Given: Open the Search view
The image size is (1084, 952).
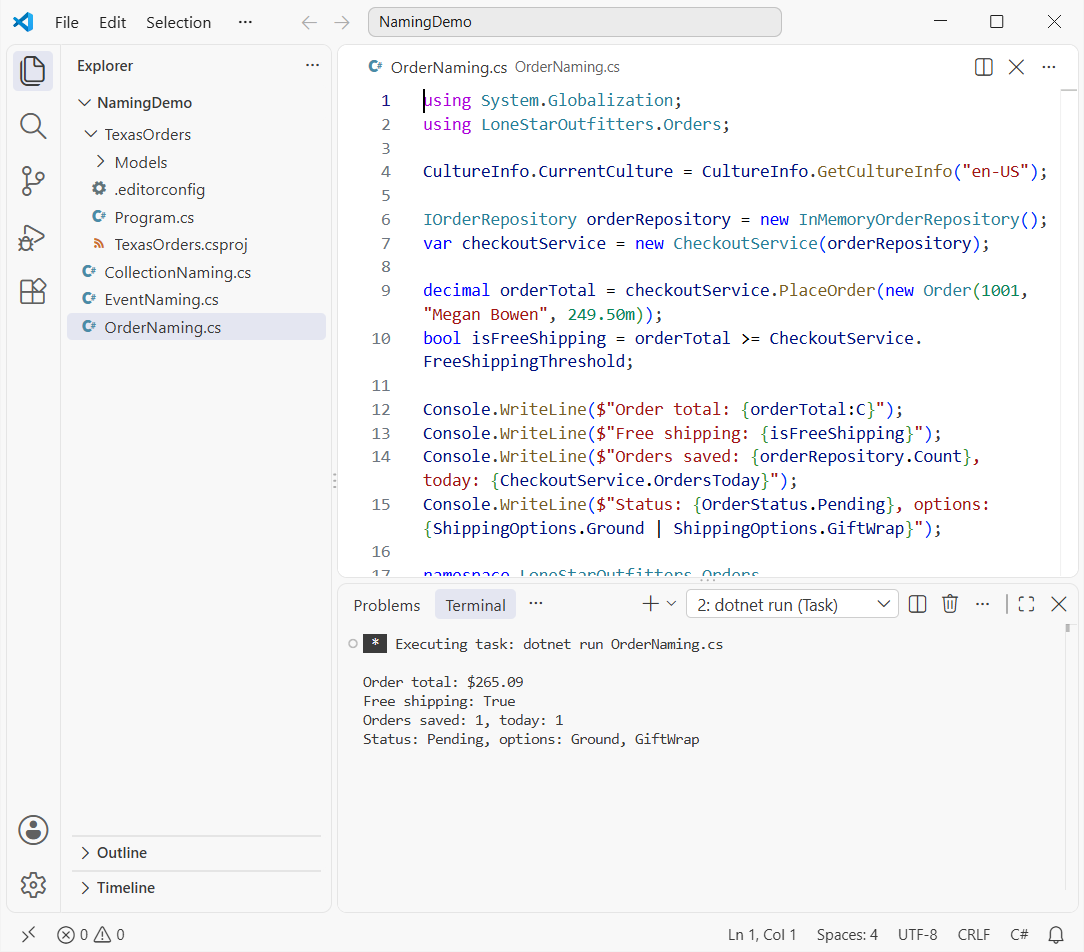Looking at the screenshot, I should [x=32, y=127].
